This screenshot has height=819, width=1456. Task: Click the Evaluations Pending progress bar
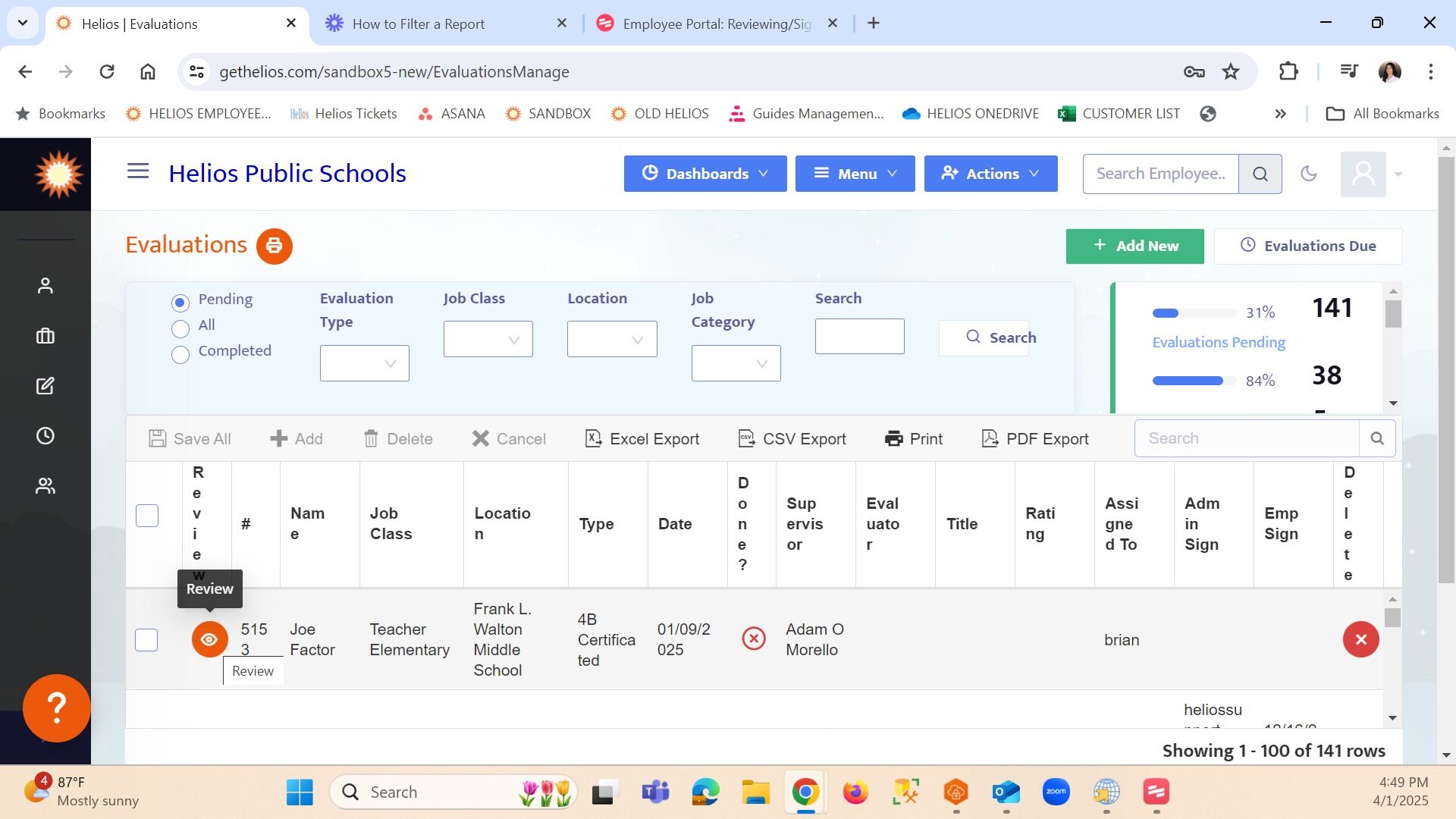(1194, 313)
